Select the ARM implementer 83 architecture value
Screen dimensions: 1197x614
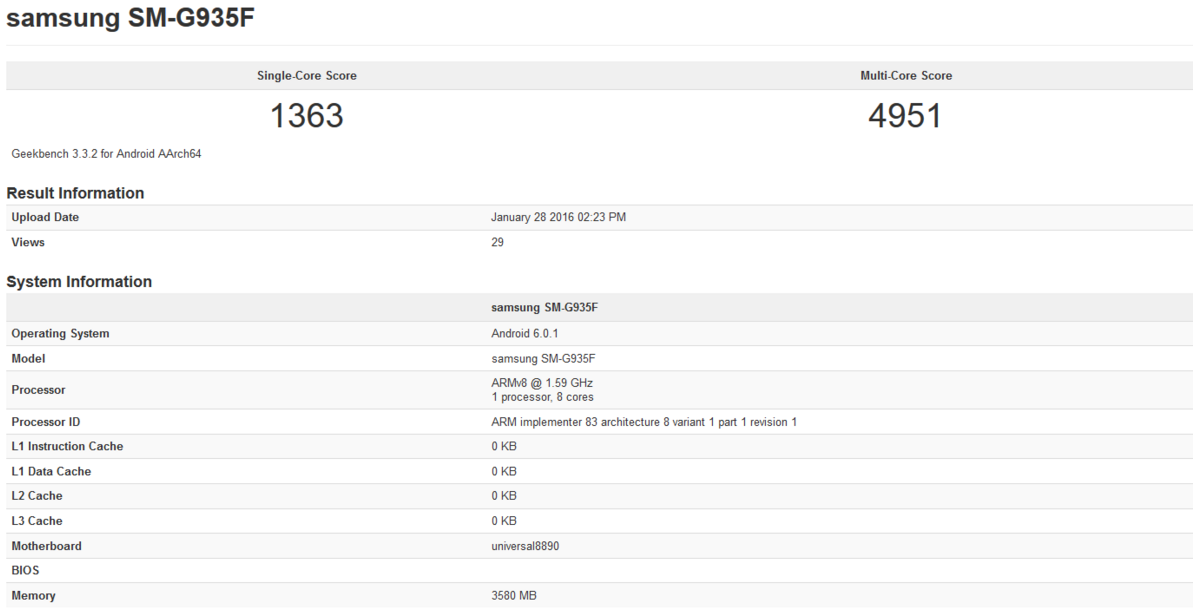tap(644, 422)
